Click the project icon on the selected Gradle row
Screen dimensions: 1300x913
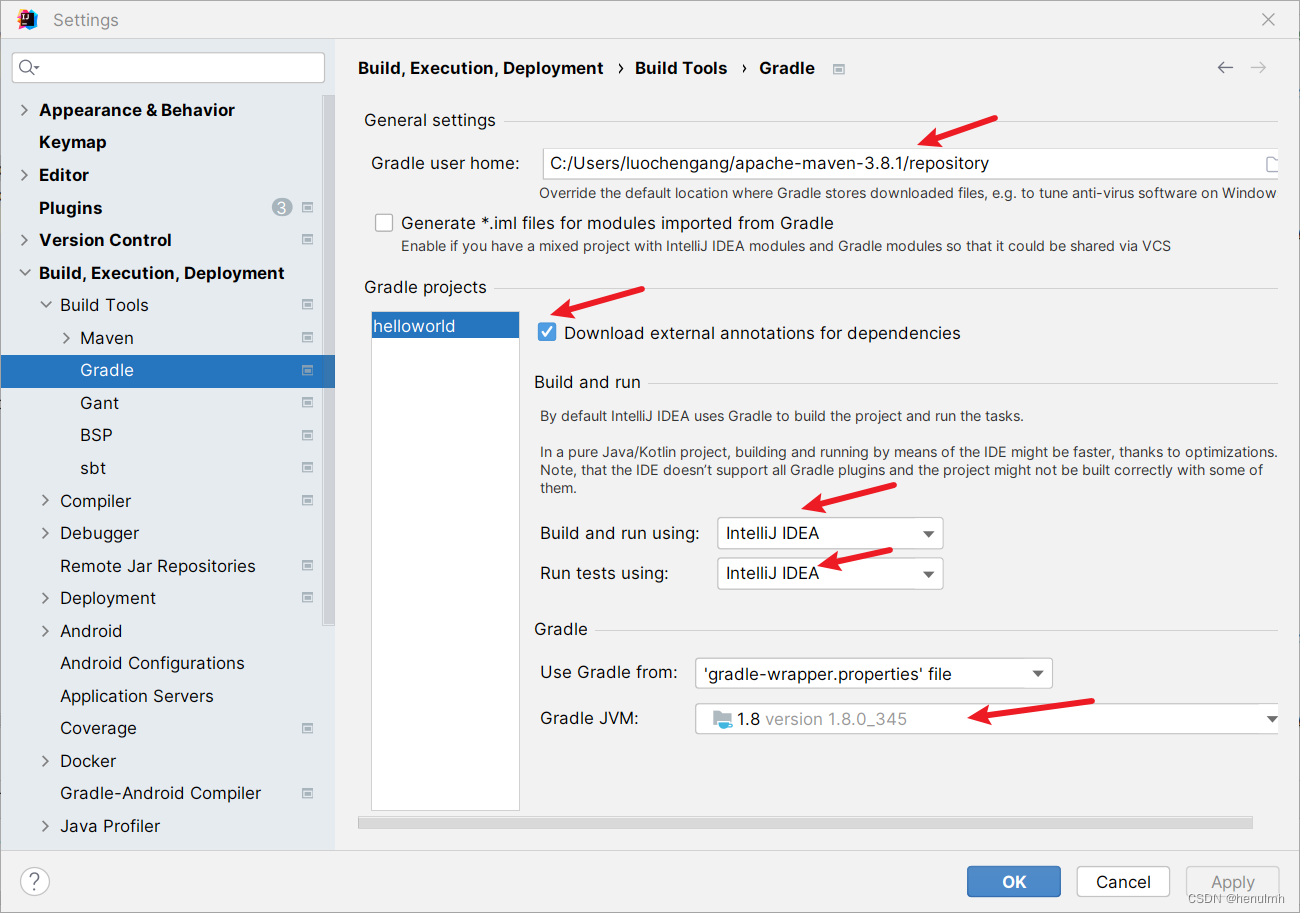click(307, 370)
